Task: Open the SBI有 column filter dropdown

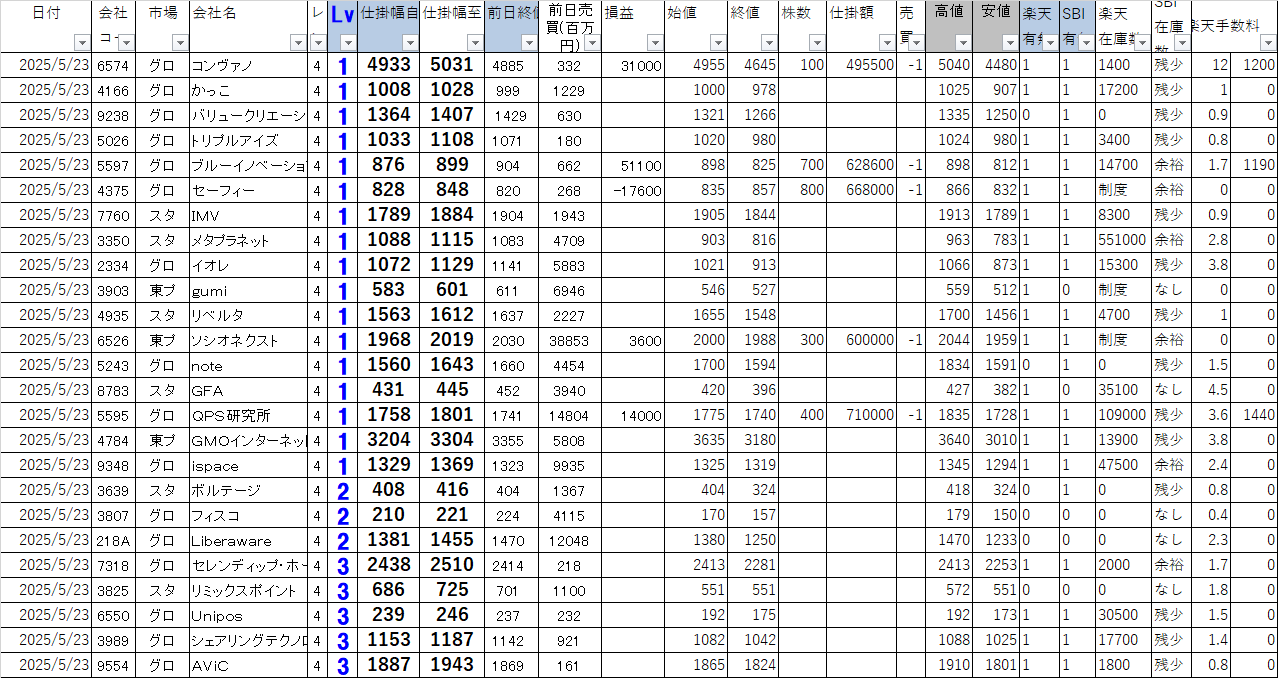Action: click(1087, 43)
